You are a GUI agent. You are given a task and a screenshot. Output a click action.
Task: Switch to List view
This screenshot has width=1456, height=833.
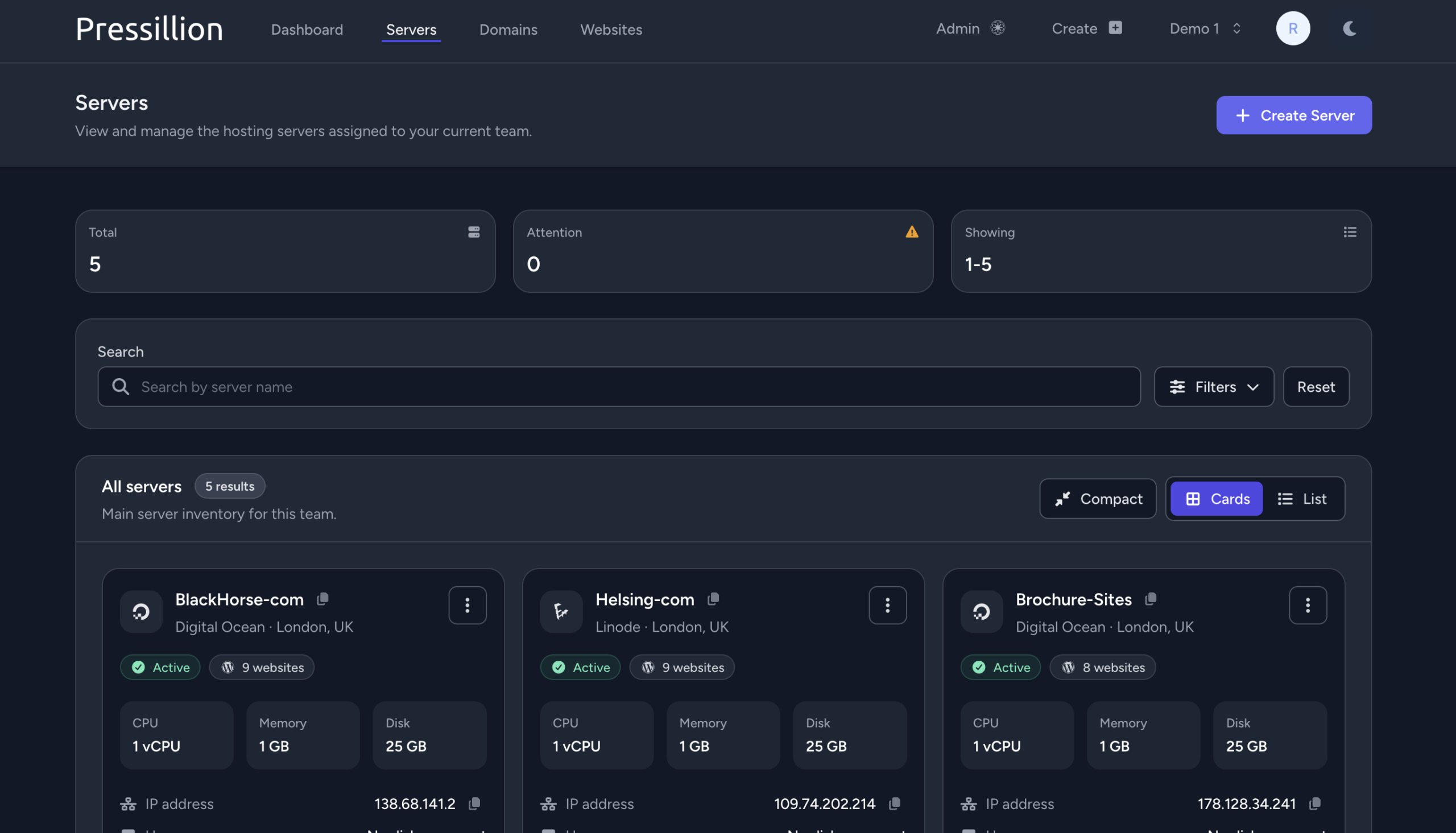point(1301,499)
